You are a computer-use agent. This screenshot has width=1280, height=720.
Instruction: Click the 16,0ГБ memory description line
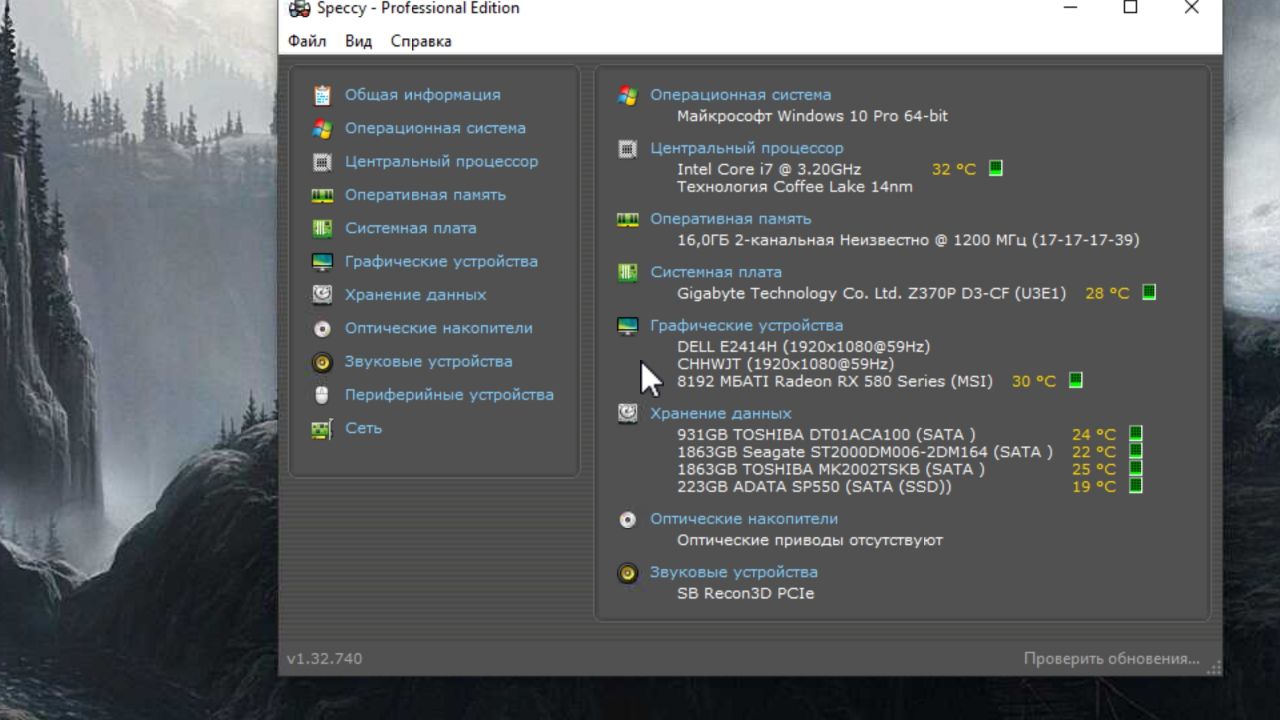click(908, 240)
